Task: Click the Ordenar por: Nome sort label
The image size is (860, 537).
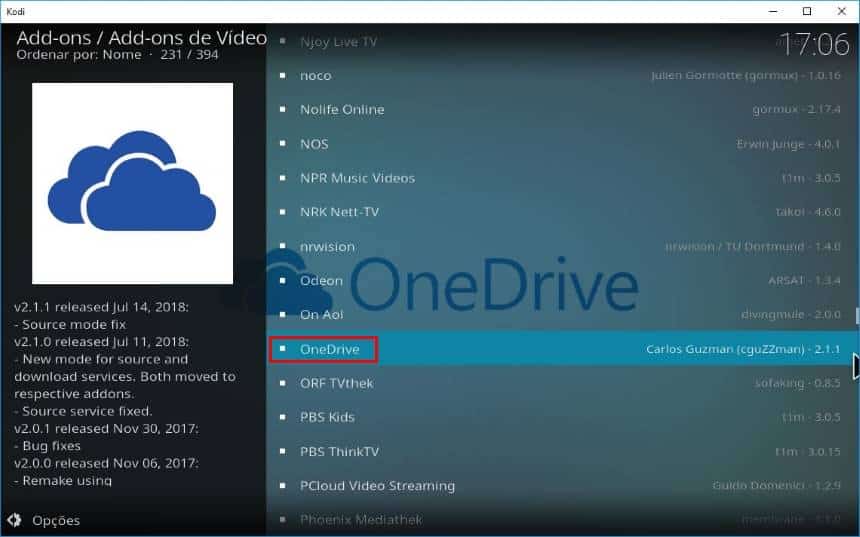Action: point(79,54)
